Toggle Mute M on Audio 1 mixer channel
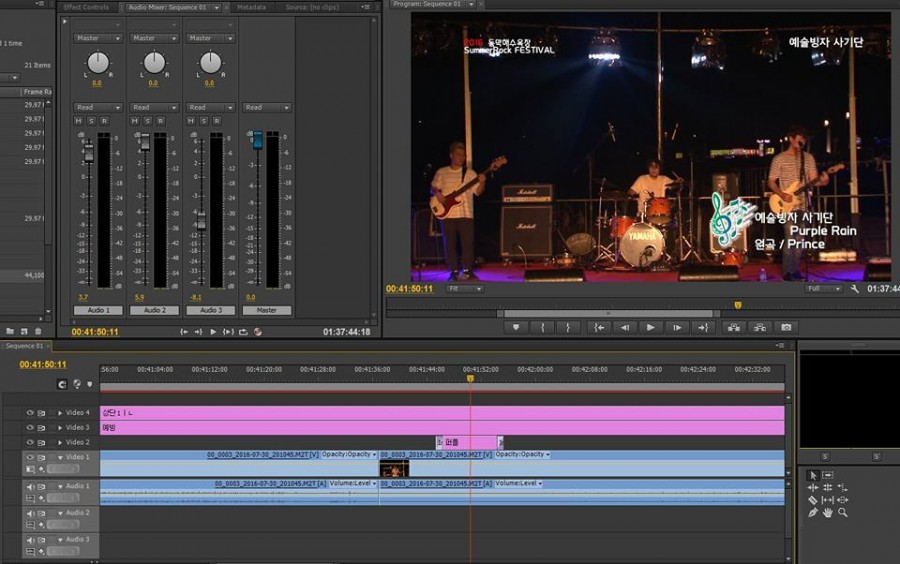The height and width of the screenshot is (564, 900). click(x=79, y=121)
